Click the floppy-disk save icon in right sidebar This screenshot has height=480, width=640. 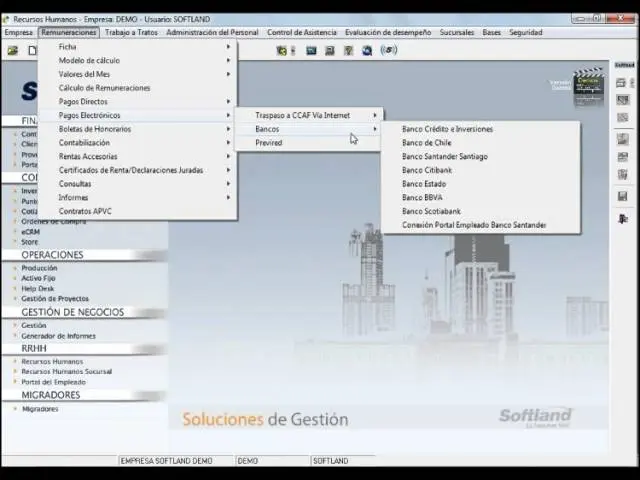[622, 197]
